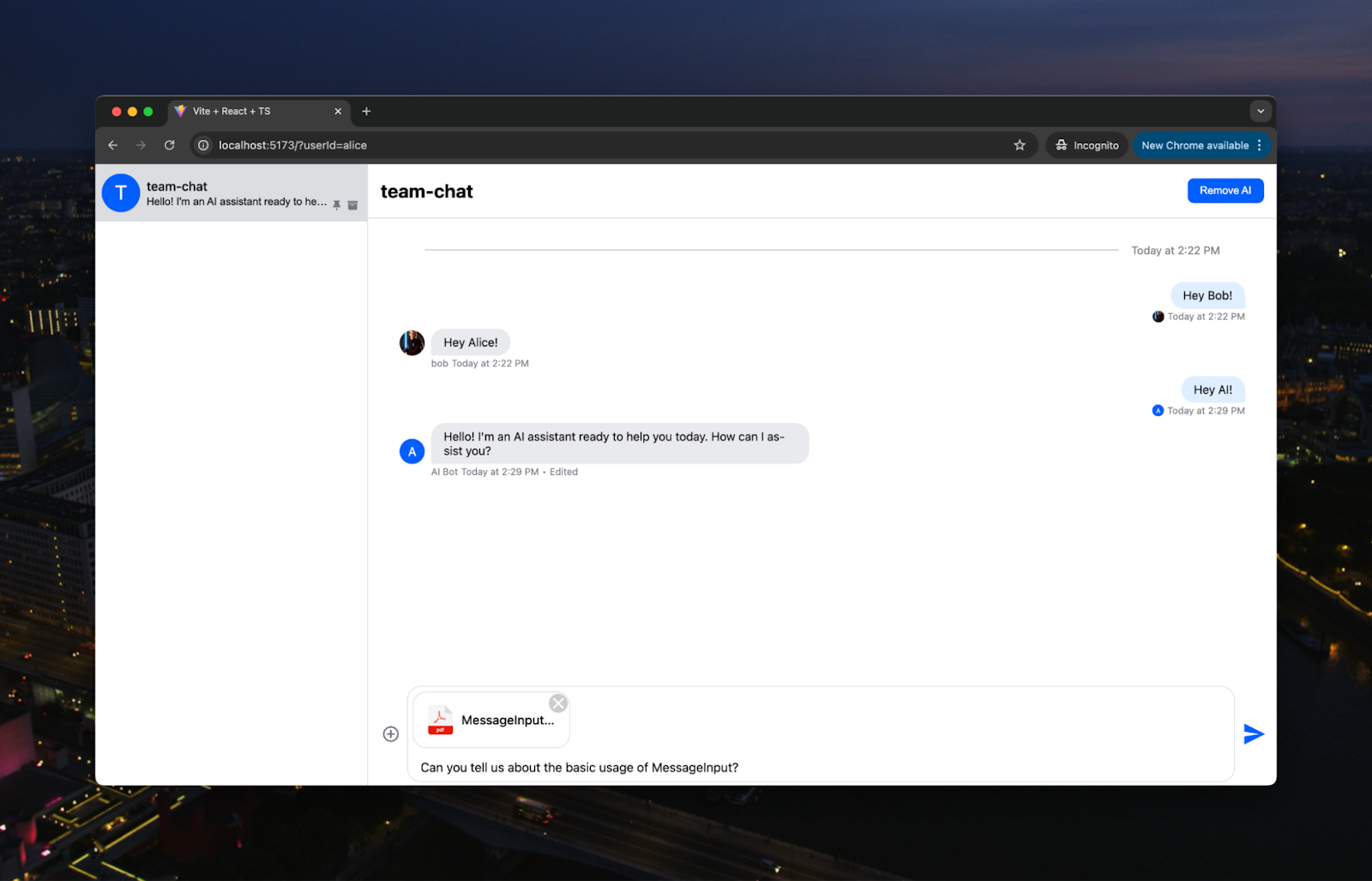1372x881 pixels.
Task: Click the Remove AI button
Action: [x=1225, y=190]
